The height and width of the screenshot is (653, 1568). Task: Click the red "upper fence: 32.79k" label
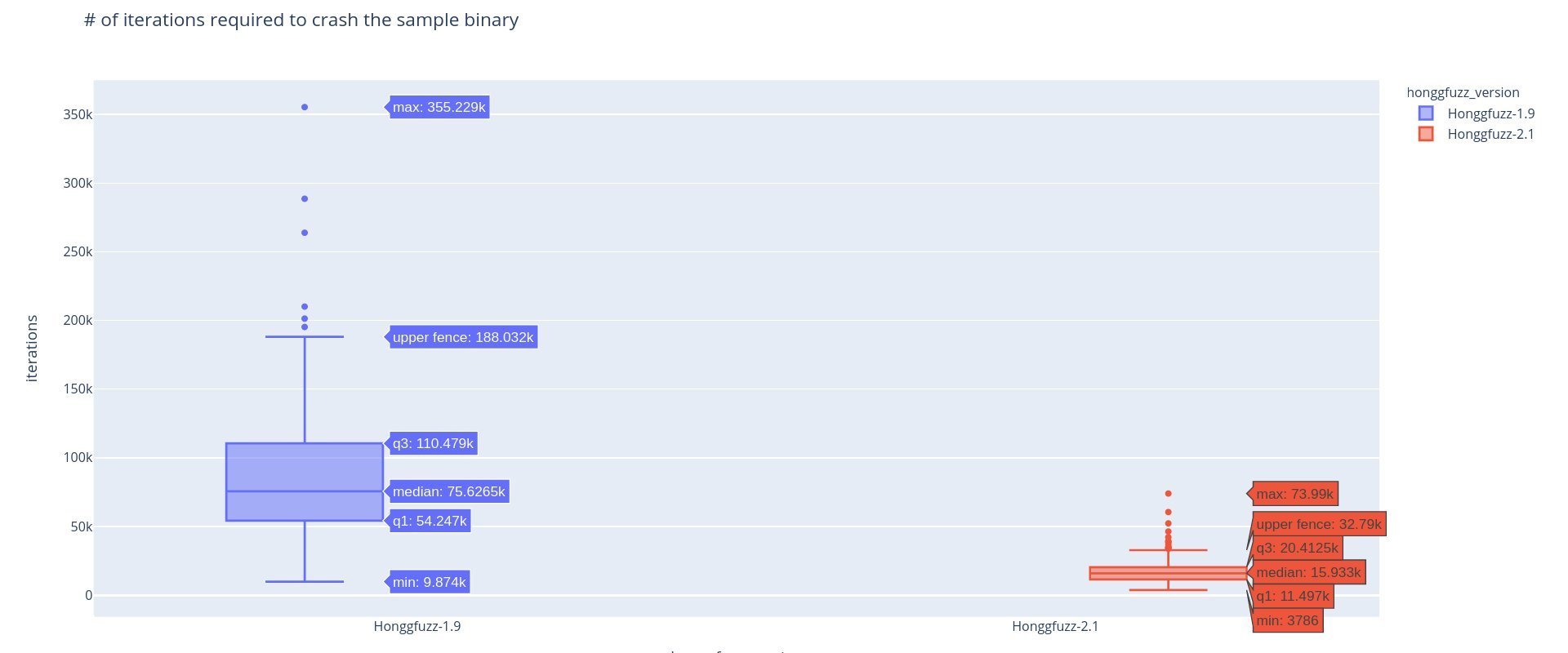tap(1318, 524)
